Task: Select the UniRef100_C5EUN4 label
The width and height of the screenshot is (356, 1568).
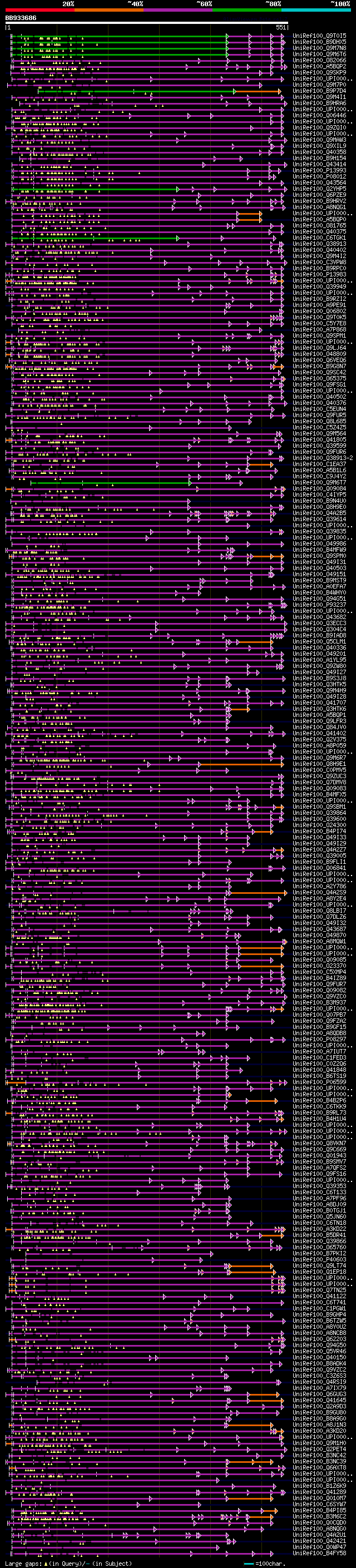Action: pos(319,409)
